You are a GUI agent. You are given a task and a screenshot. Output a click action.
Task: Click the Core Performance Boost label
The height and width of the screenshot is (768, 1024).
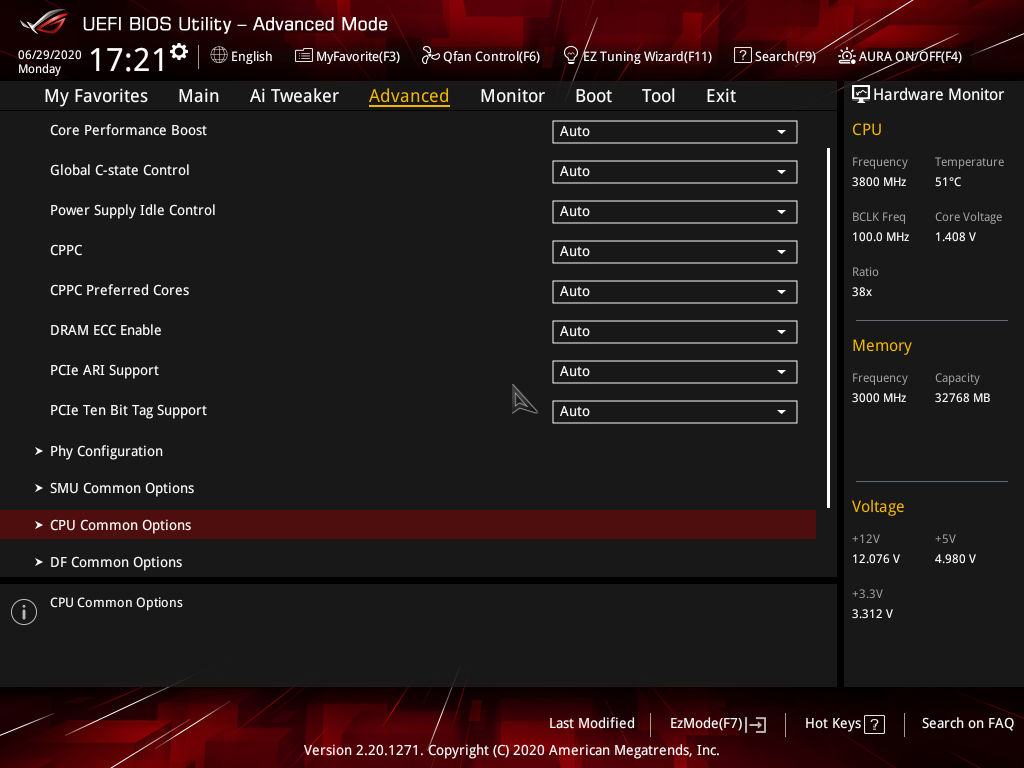coord(129,130)
